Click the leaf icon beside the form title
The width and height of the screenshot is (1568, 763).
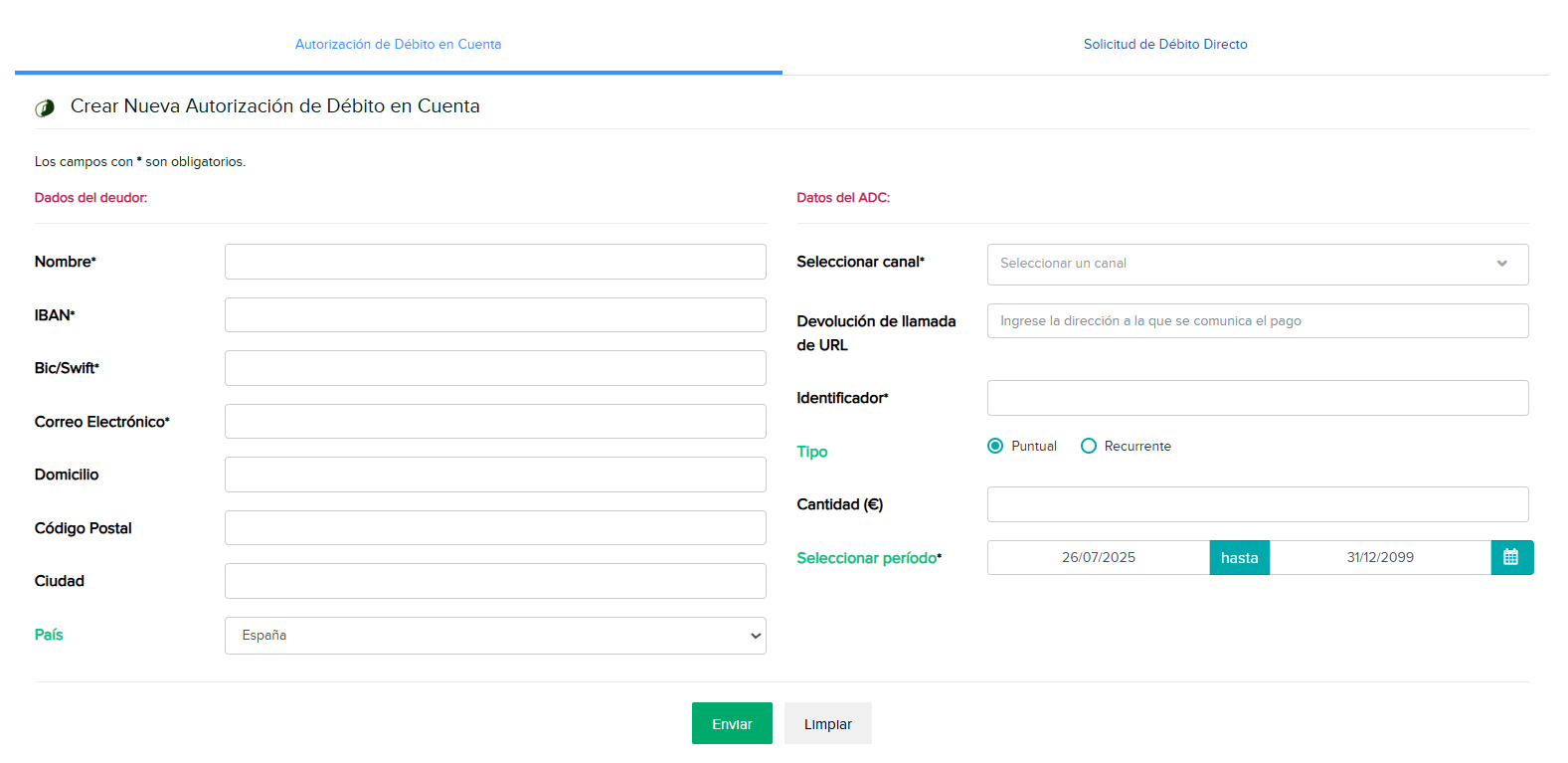pyautogui.click(x=45, y=107)
